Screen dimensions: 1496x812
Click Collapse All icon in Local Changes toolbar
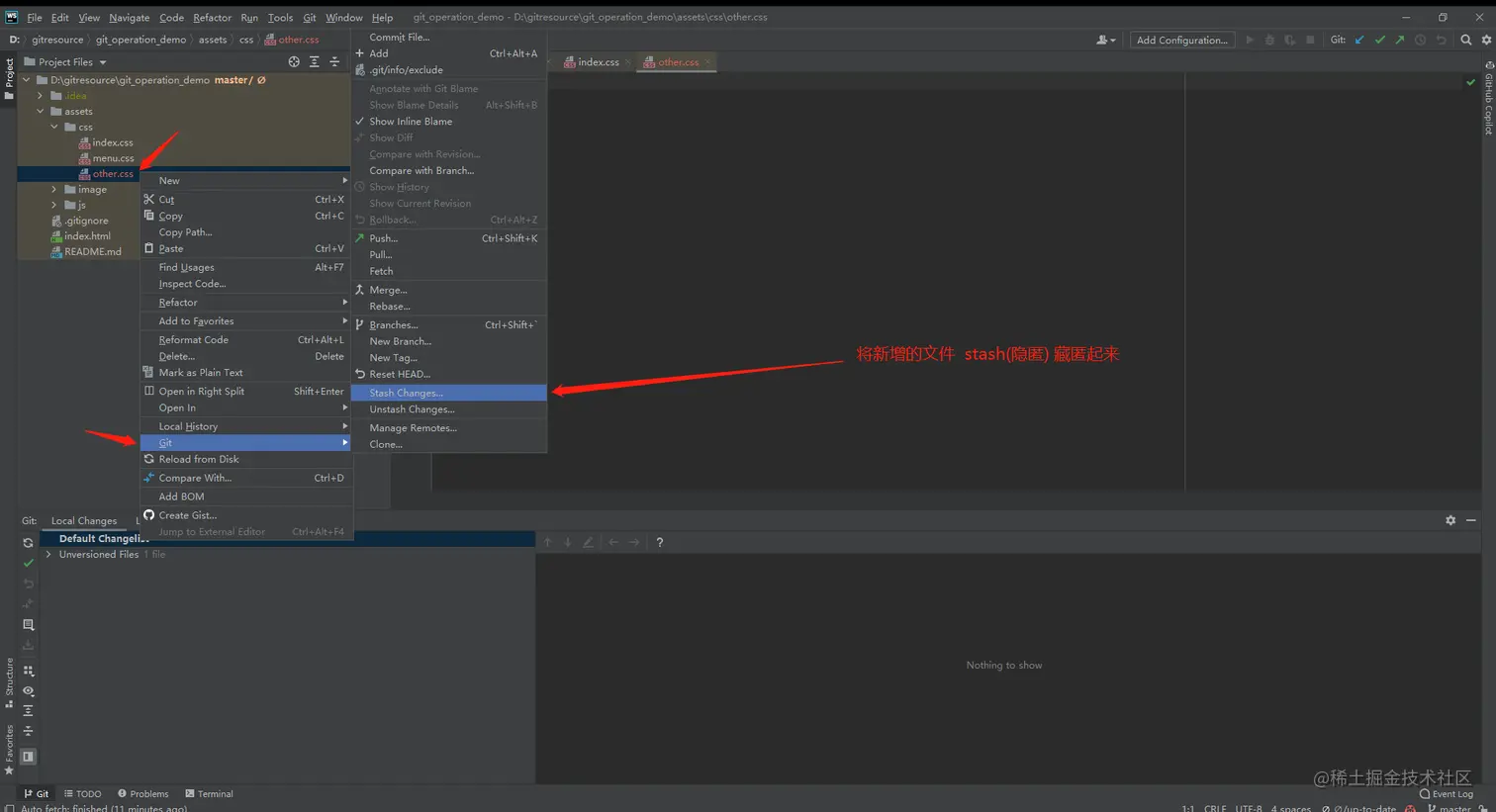(28, 731)
